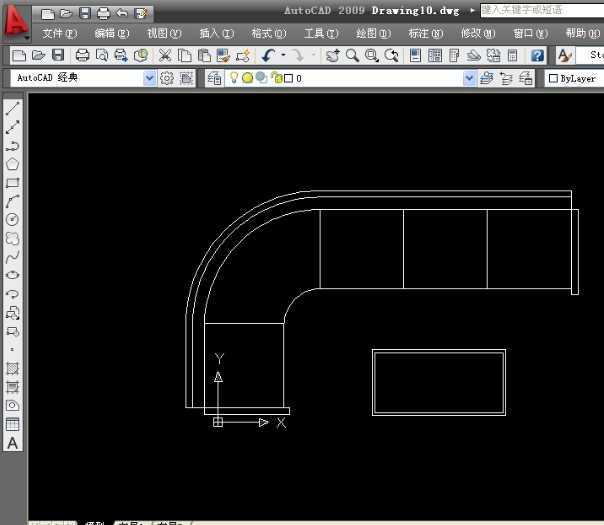Toggle layer 0 lock icon
Screen dimensions: 604x525
coord(276,78)
